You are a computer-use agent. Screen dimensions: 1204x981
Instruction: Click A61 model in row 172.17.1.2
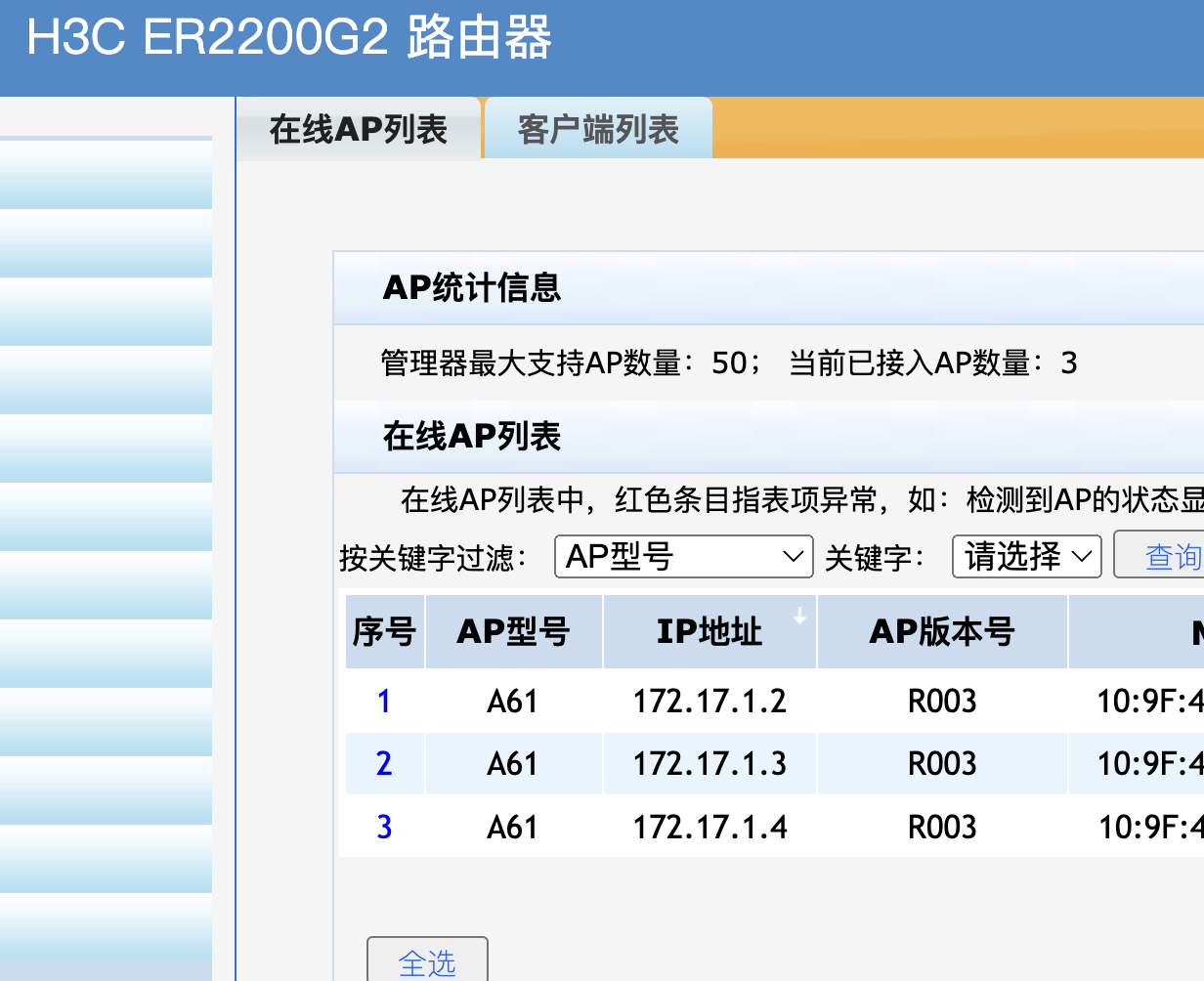point(513,702)
